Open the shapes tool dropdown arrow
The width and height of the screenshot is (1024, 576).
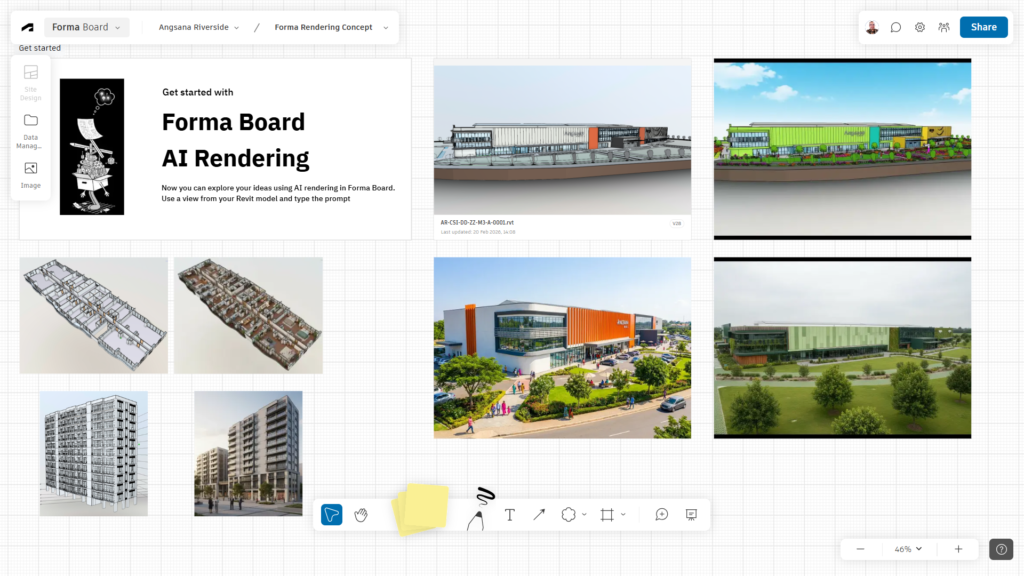coord(584,515)
